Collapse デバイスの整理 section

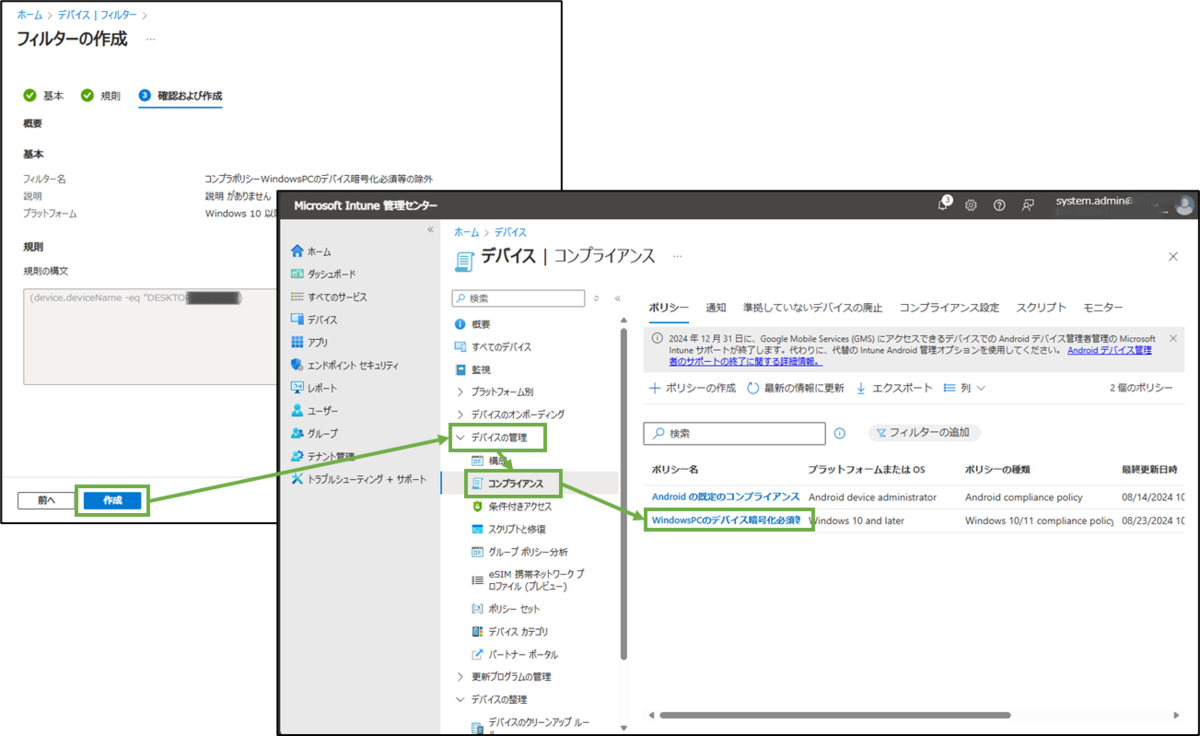490,699
